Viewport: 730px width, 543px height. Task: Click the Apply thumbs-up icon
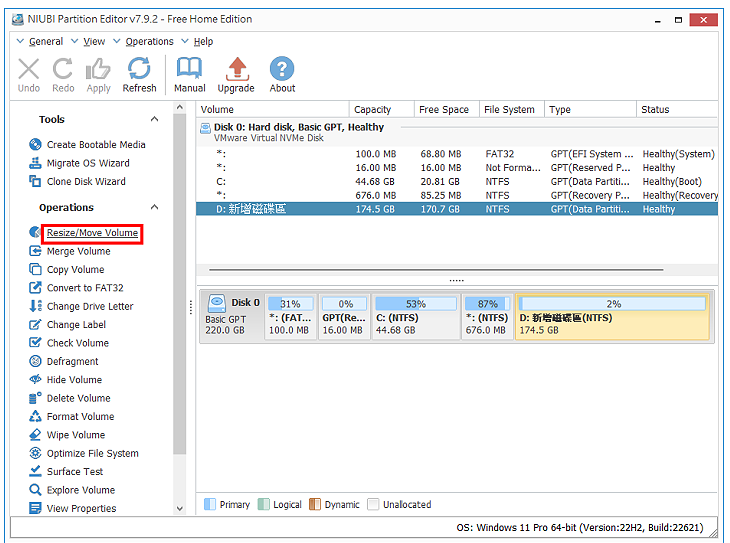[98, 69]
